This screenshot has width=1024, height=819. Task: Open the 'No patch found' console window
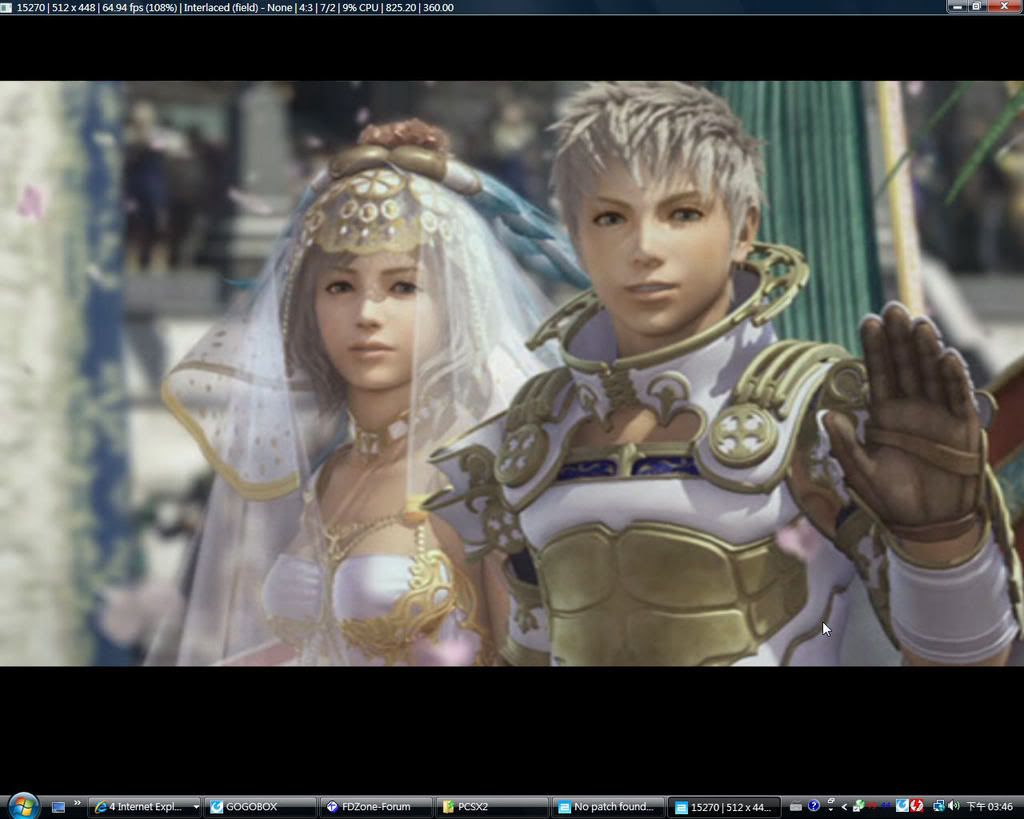[x=609, y=807]
